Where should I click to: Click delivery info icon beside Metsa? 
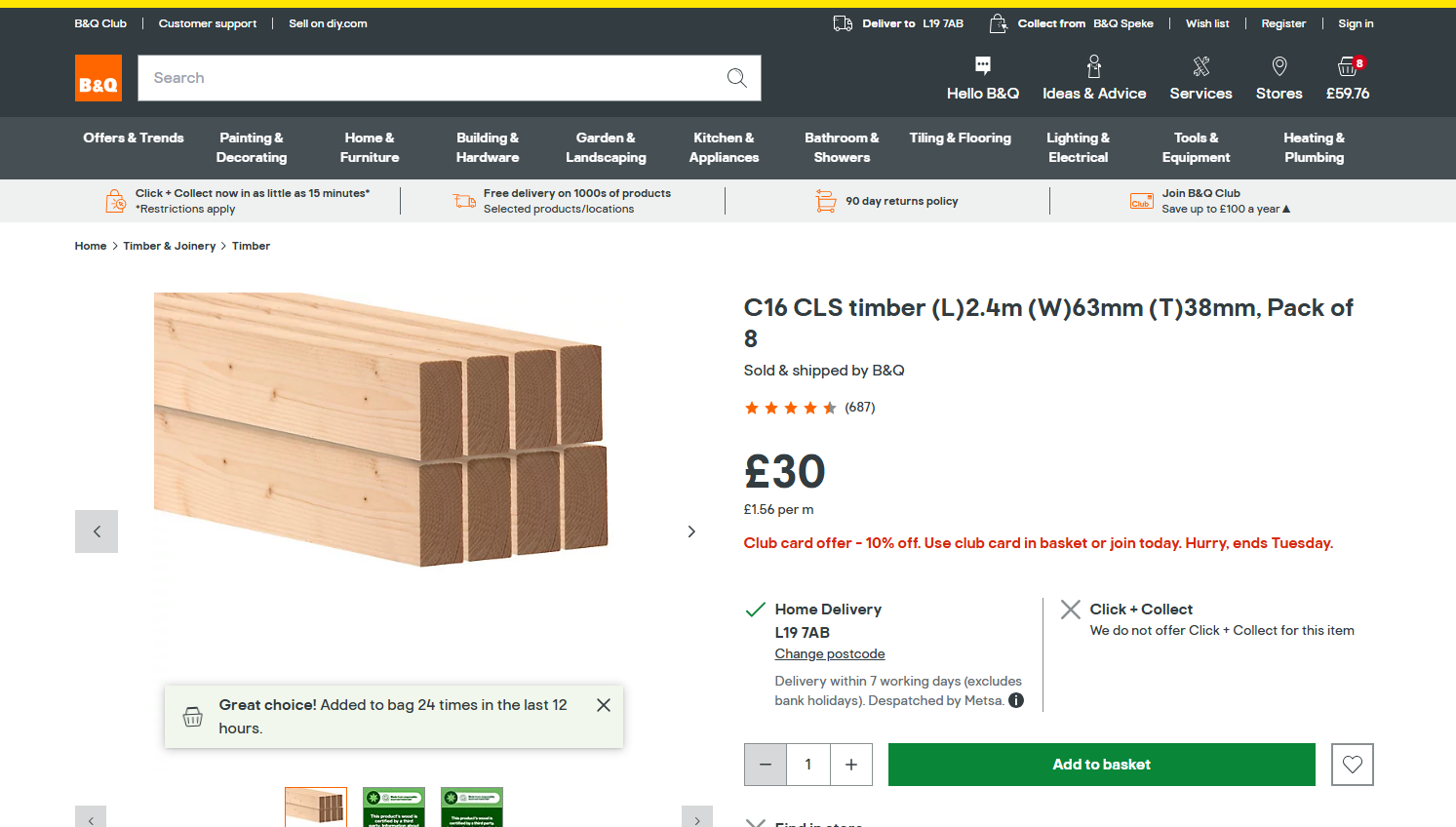click(1016, 700)
